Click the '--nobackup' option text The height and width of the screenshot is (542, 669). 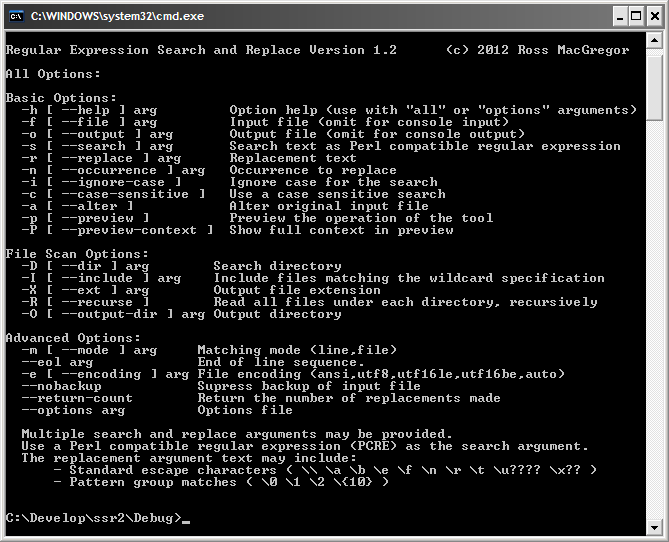(62, 386)
